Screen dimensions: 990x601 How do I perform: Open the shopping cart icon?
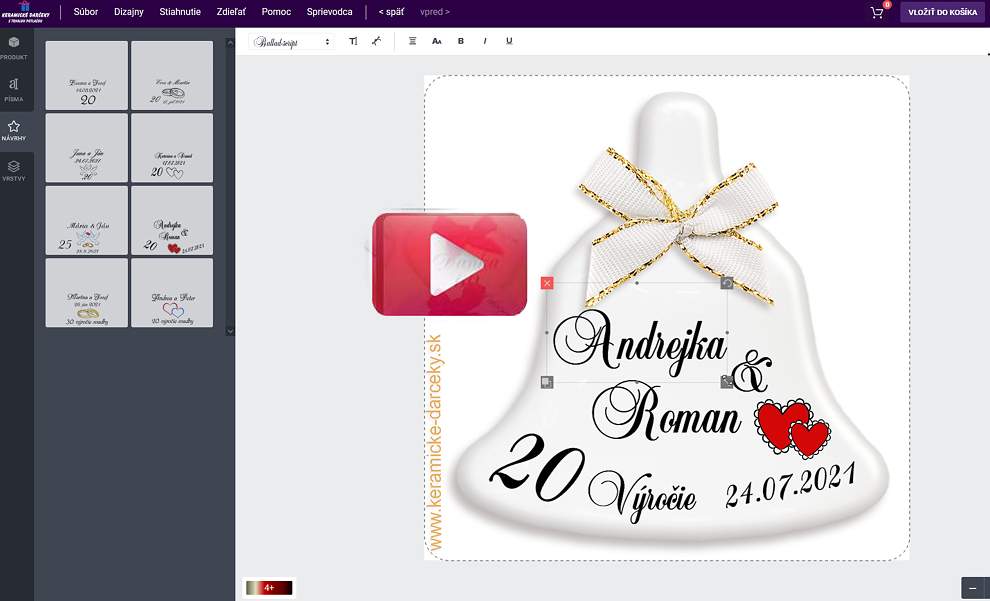pyautogui.click(x=878, y=12)
